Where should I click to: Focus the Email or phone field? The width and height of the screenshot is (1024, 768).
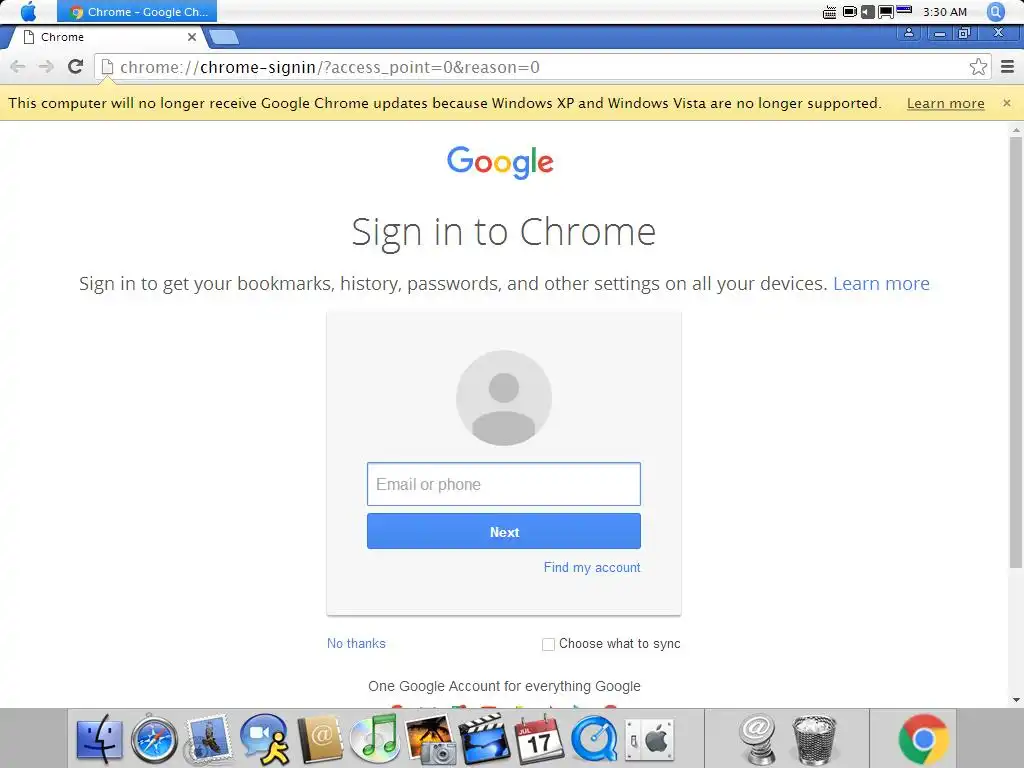(x=504, y=484)
